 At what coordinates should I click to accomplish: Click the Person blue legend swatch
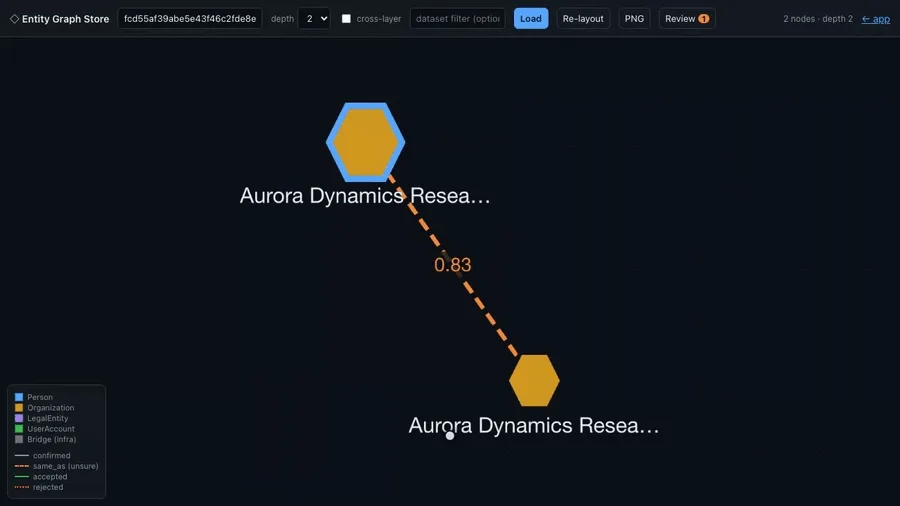[x=19, y=397]
